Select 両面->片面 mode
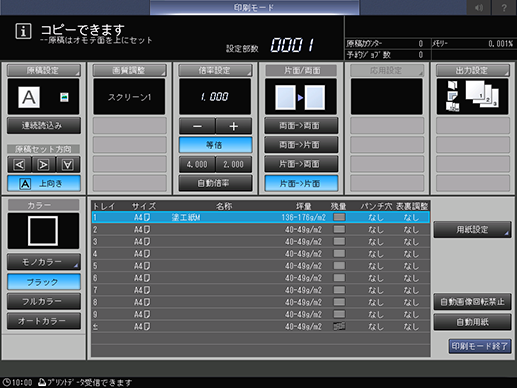The width and height of the screenshot is (517, 388). (x=301, y=145)
